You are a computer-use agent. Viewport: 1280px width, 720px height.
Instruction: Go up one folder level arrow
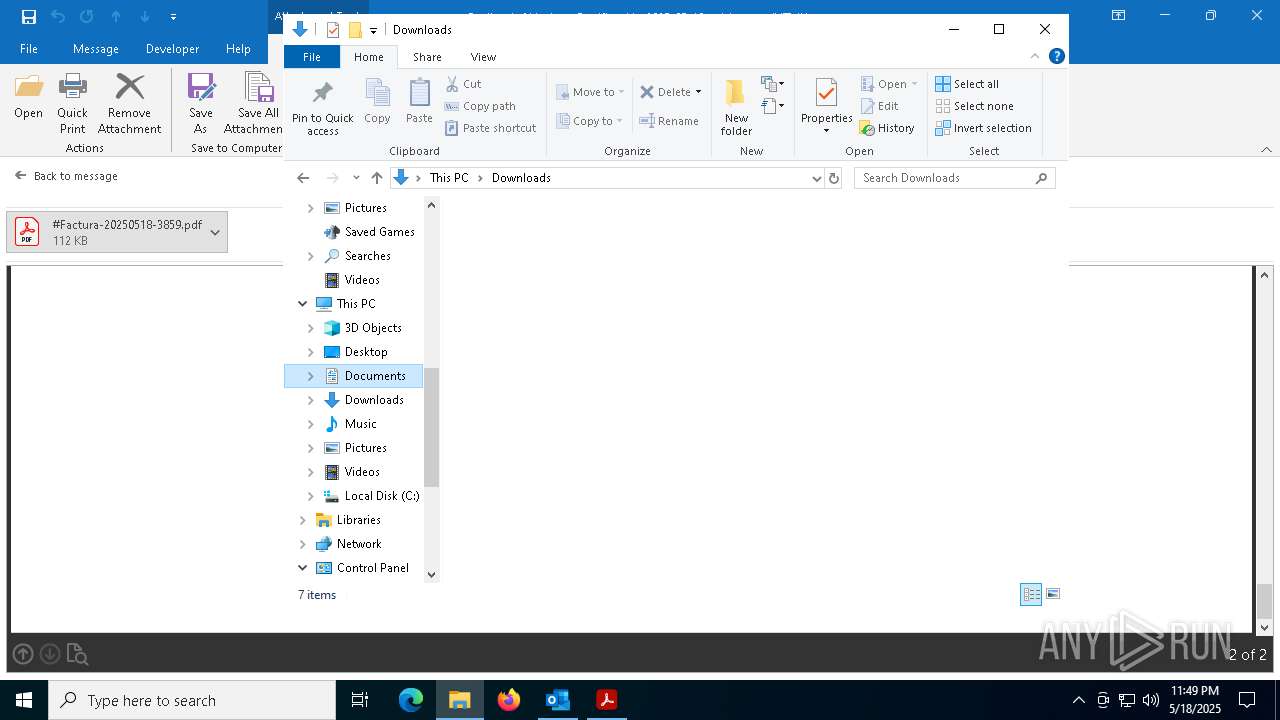[376, 178]
